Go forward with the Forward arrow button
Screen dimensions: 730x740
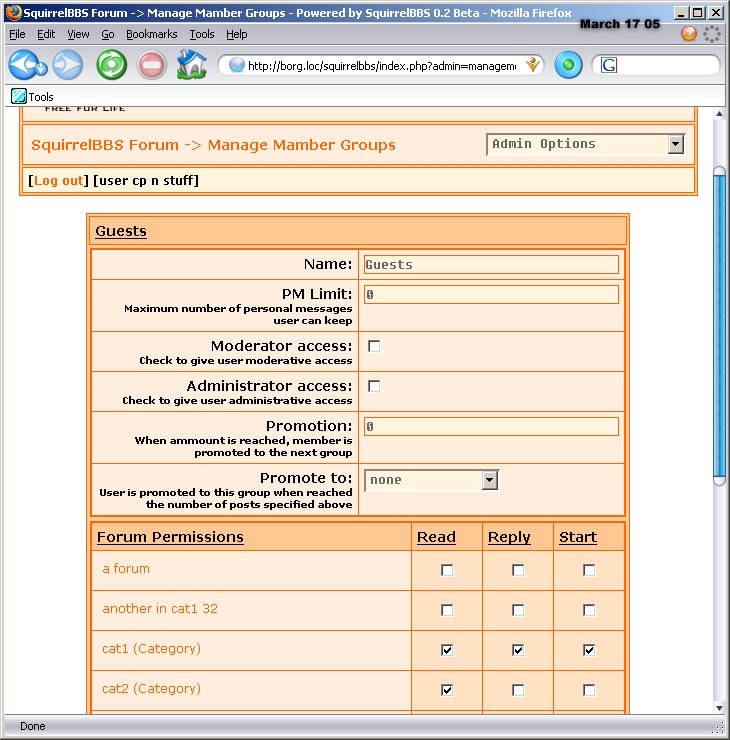click(68, 65)
